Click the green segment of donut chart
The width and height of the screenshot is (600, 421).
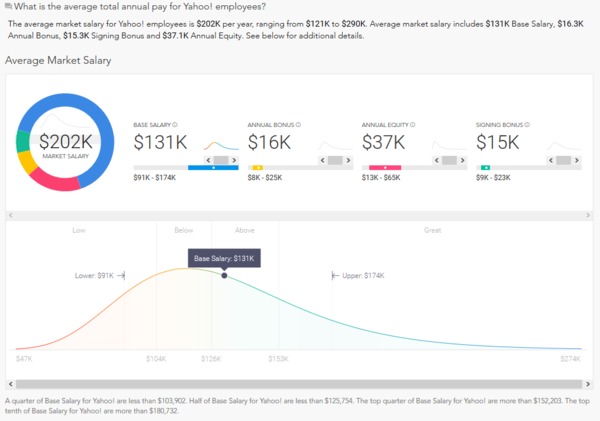pyautogui.click(x=23, y=141)
